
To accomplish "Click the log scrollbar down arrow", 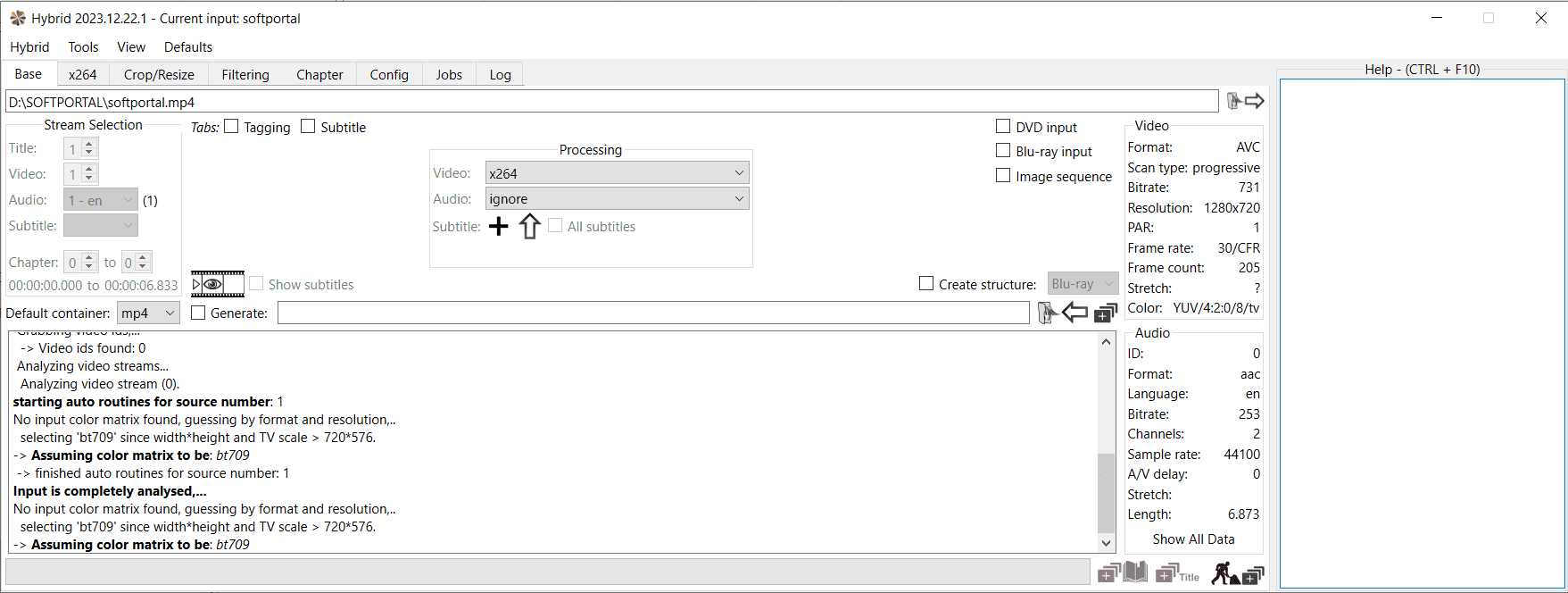I will (1106, 543).
